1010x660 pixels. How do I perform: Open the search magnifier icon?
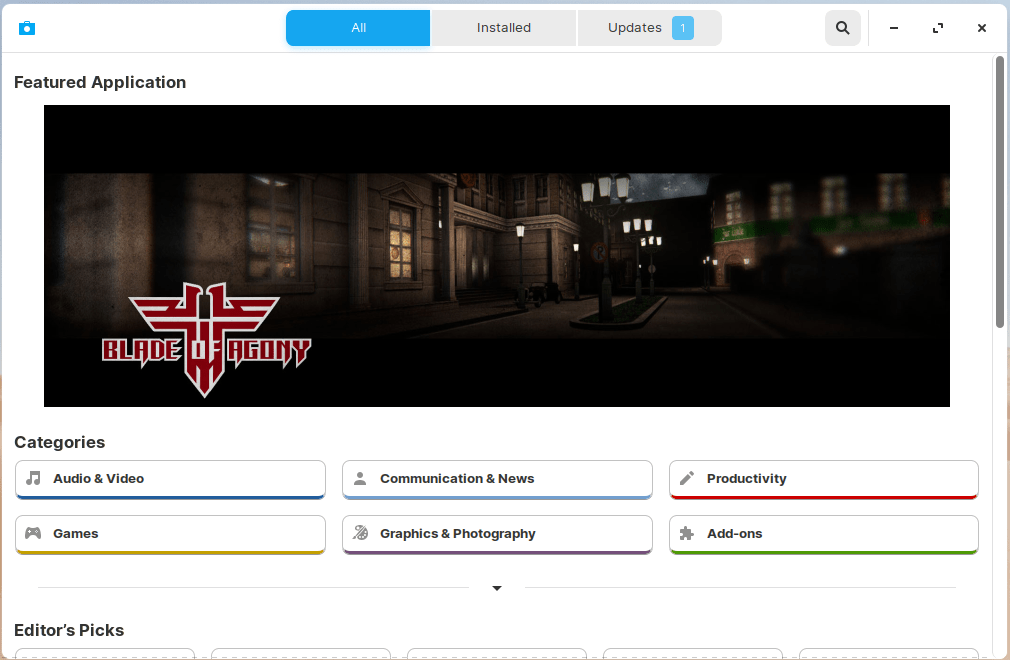point(843,28)
